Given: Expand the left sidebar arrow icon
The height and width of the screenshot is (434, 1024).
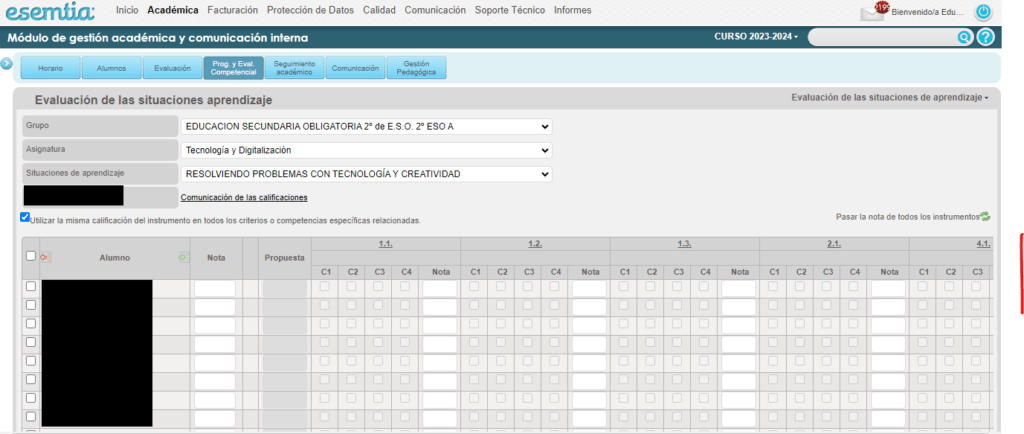Looking at the screenshot, I should click(7, 64).
